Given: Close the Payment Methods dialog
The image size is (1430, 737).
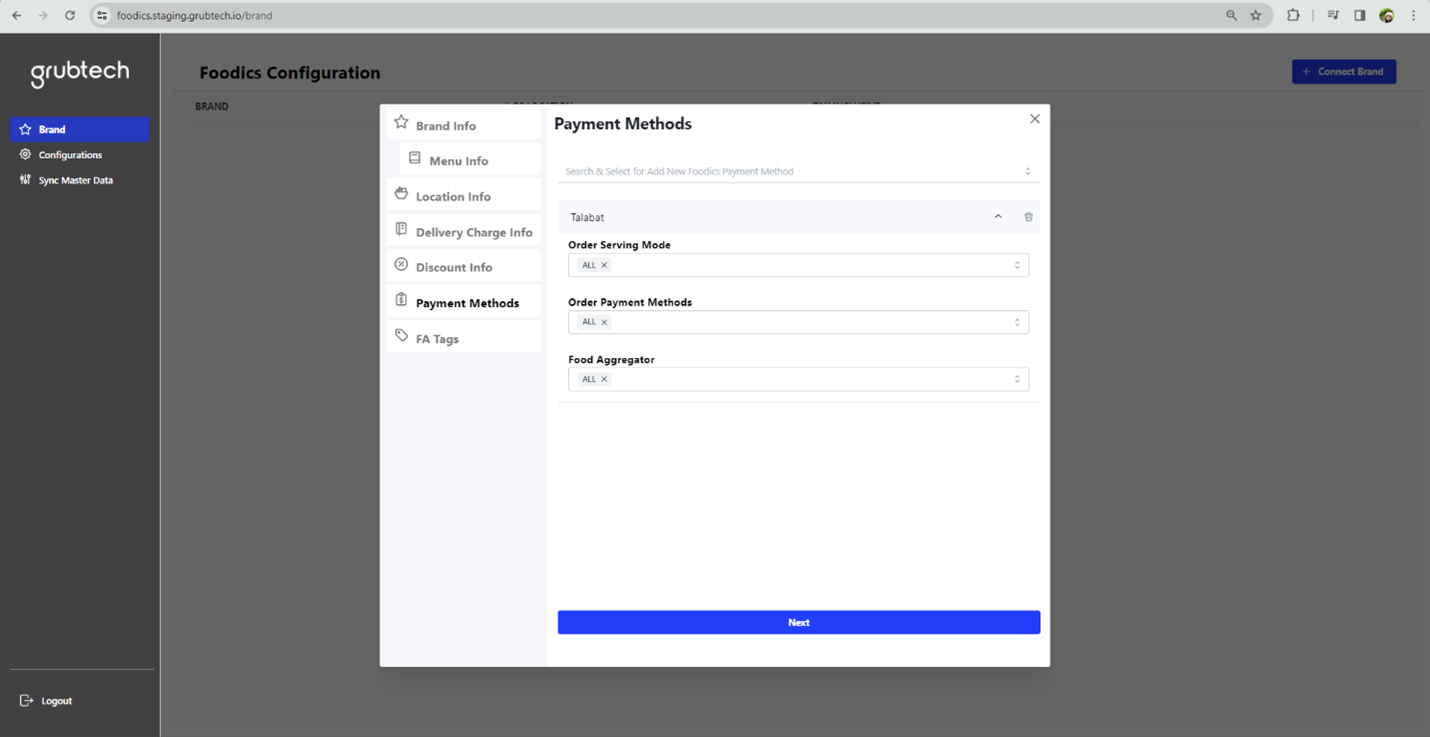Looking at the screenshot, I should tap(1035, 119).
